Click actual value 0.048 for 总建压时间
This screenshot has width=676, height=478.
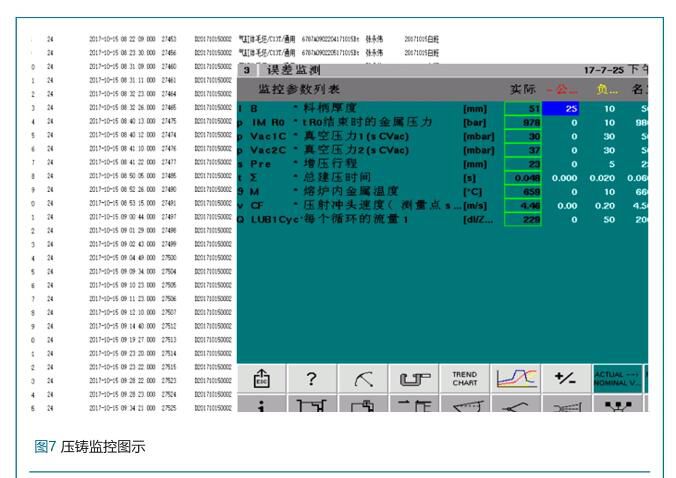pyautogui.click(x=523, y=178)
